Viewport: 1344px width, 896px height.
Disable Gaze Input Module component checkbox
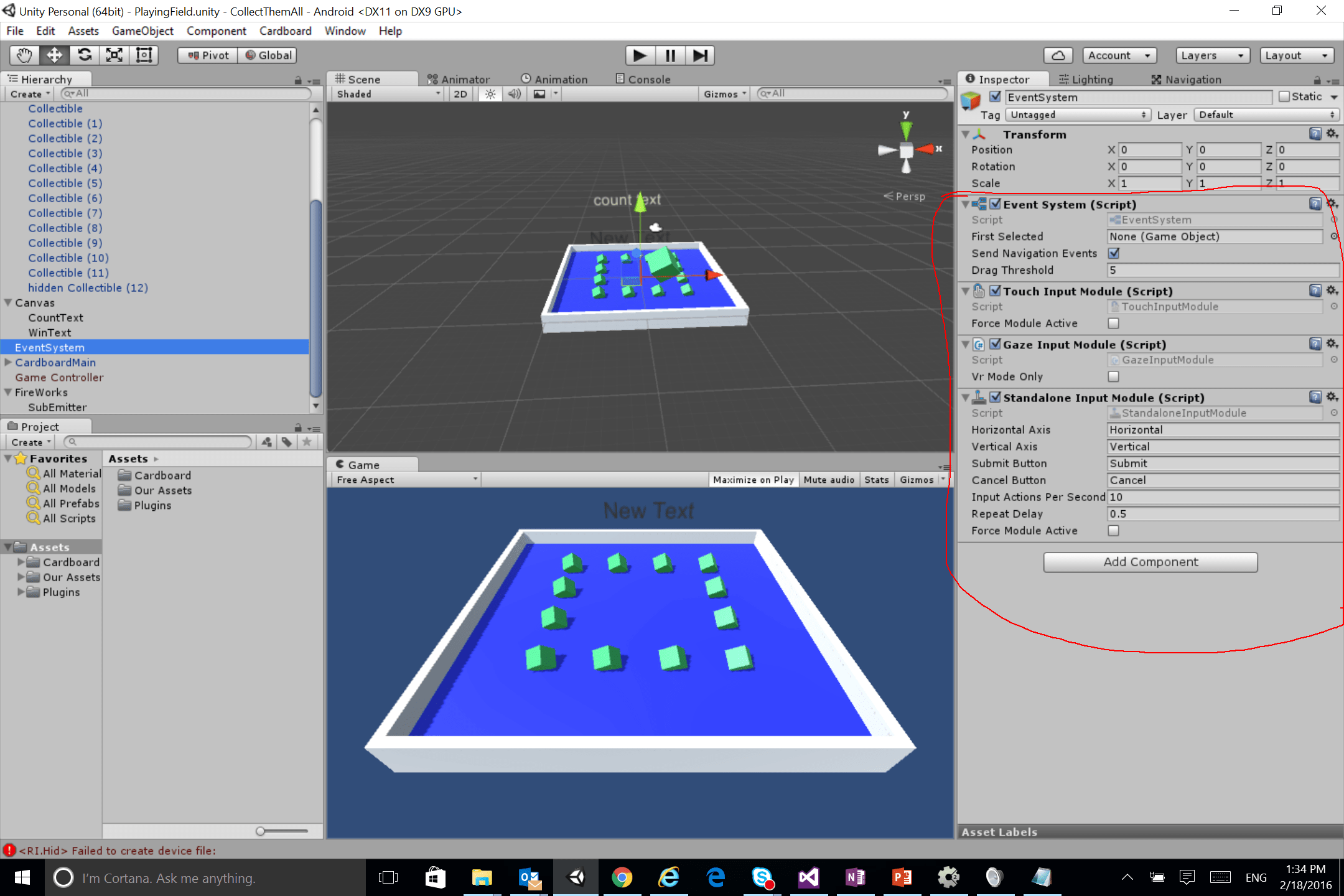click(x=995, y=344)
